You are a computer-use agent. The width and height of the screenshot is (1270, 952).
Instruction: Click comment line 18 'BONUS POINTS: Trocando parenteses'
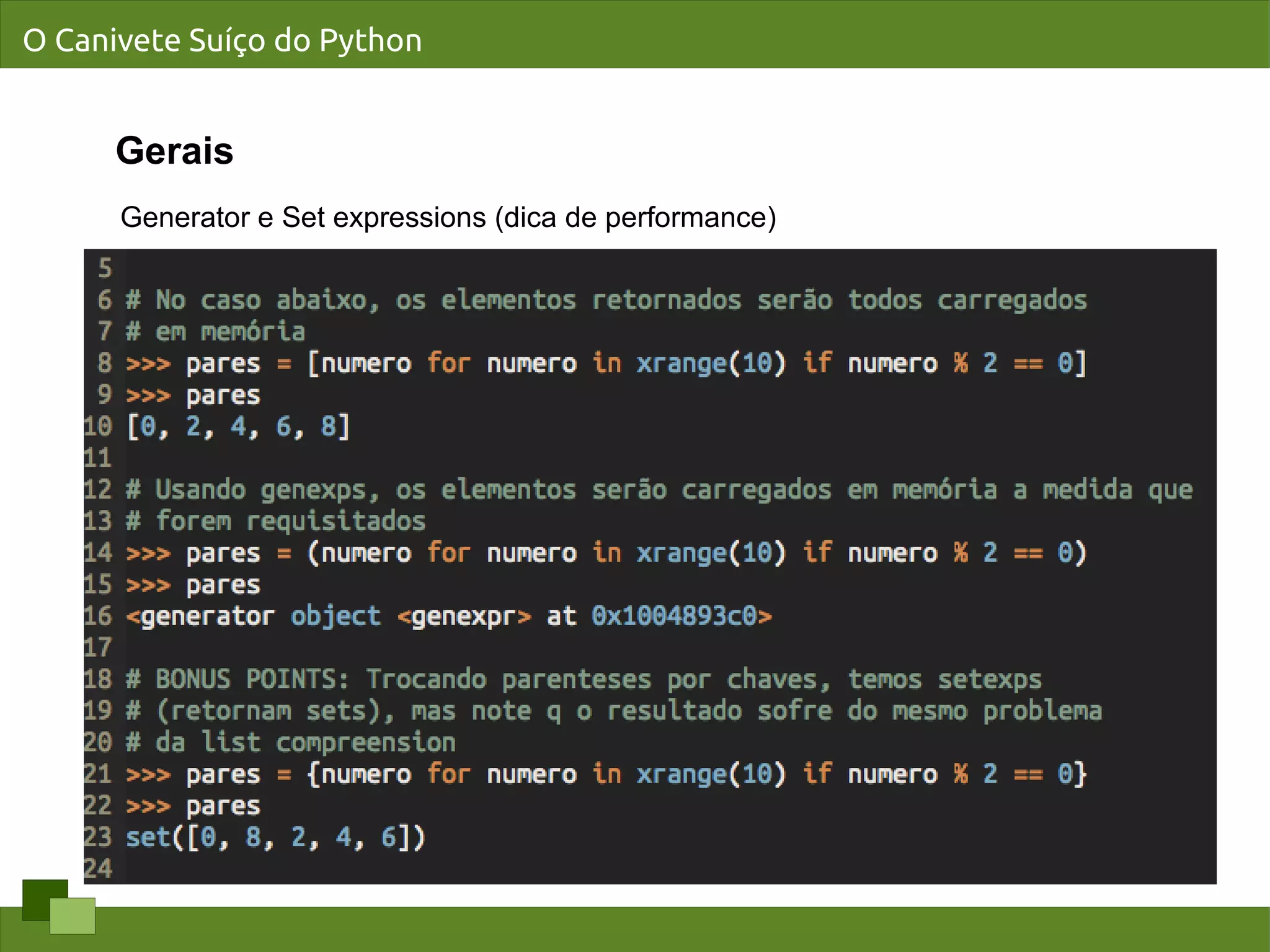click(584, 680)
